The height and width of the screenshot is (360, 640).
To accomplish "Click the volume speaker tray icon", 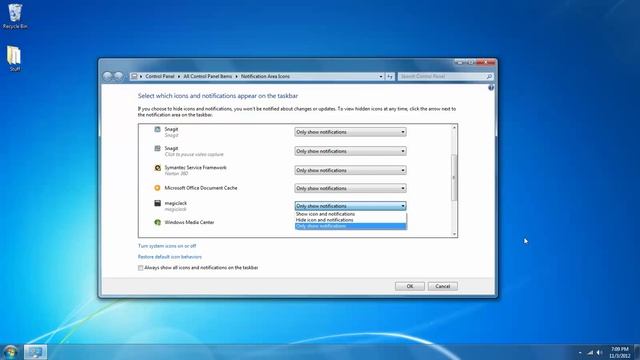I will 600,352.
